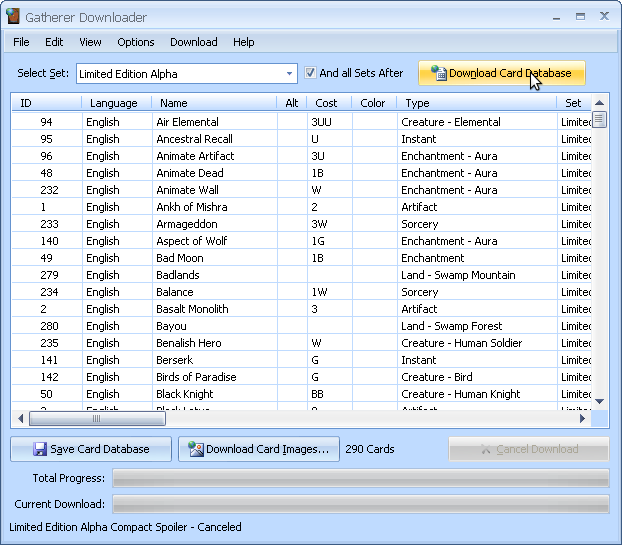Viewport: 622px width, 545px height.
Task: Select the Ankh of Mishra card name
Action: (192, 207)
